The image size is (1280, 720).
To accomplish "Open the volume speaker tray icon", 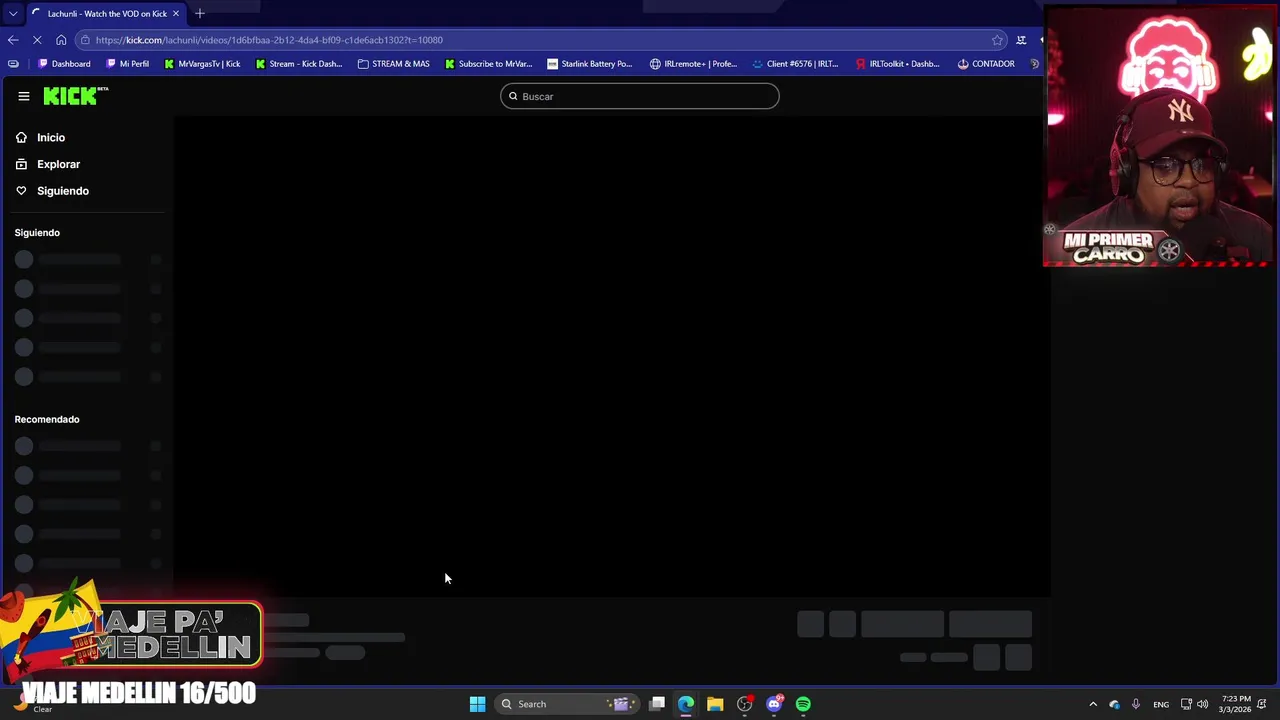I will click(x=1203, y=704).
